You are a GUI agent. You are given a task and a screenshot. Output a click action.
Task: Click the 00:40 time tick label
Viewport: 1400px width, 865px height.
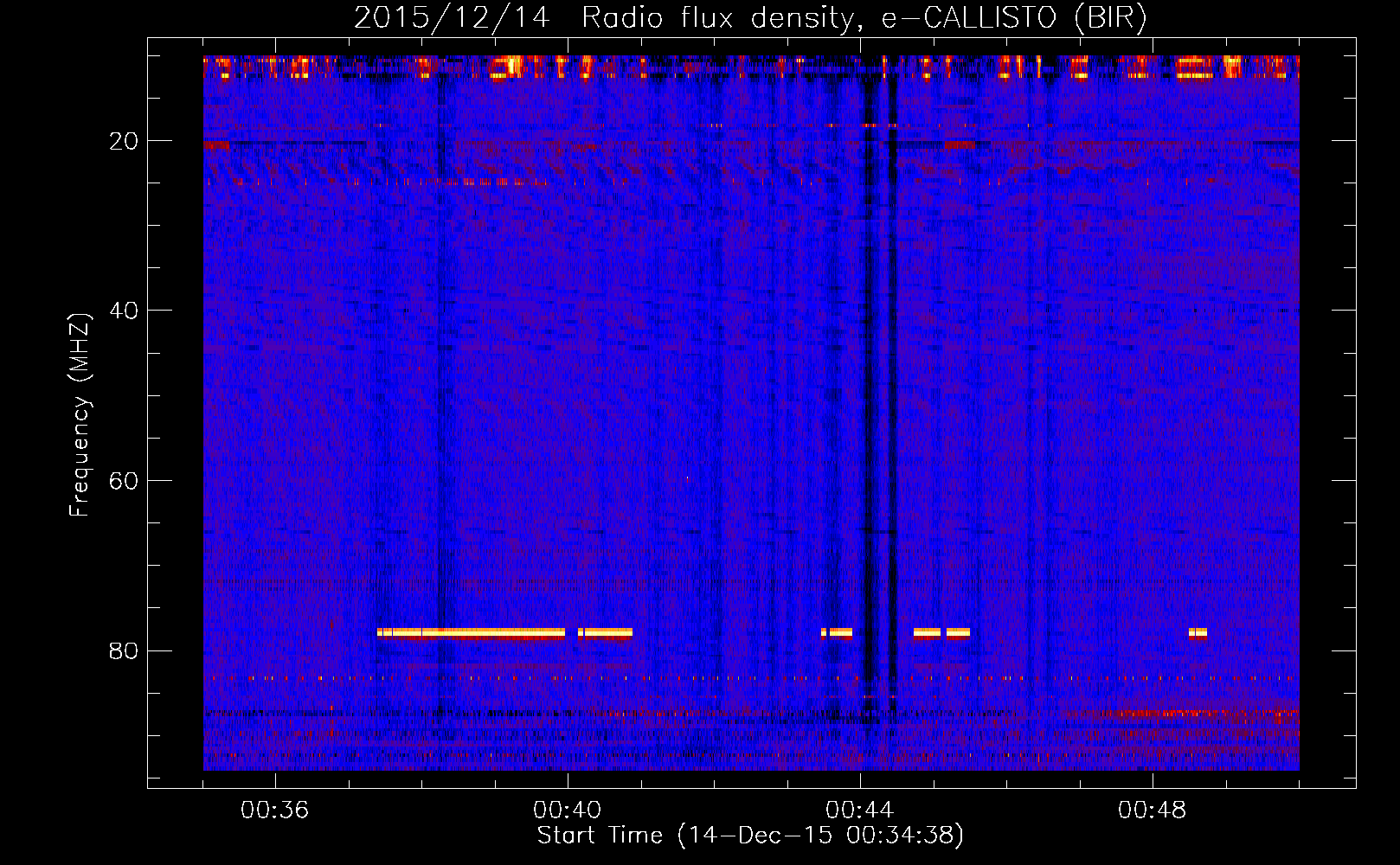coord(567,811)
